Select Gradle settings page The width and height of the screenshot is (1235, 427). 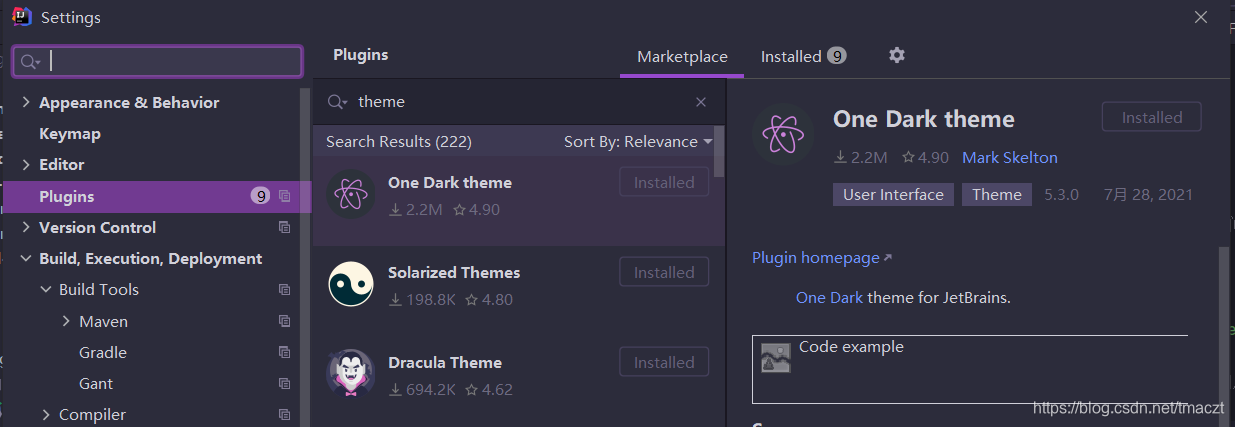103,352
